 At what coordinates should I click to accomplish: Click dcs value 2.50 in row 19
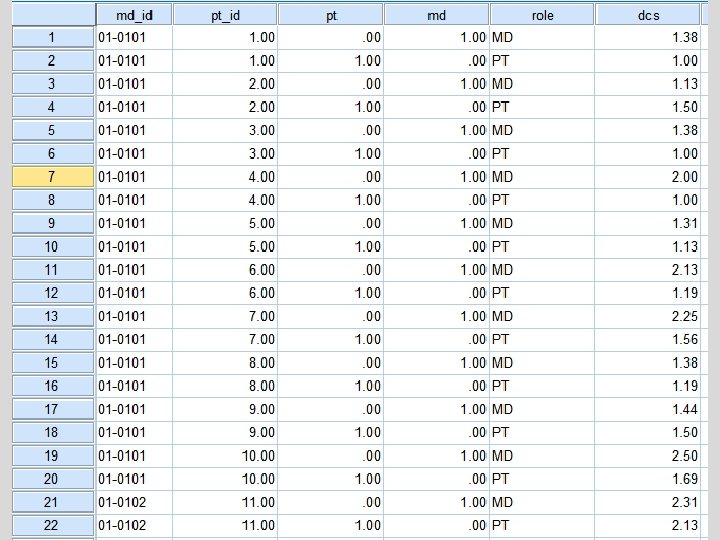click(x=647, y=456)
